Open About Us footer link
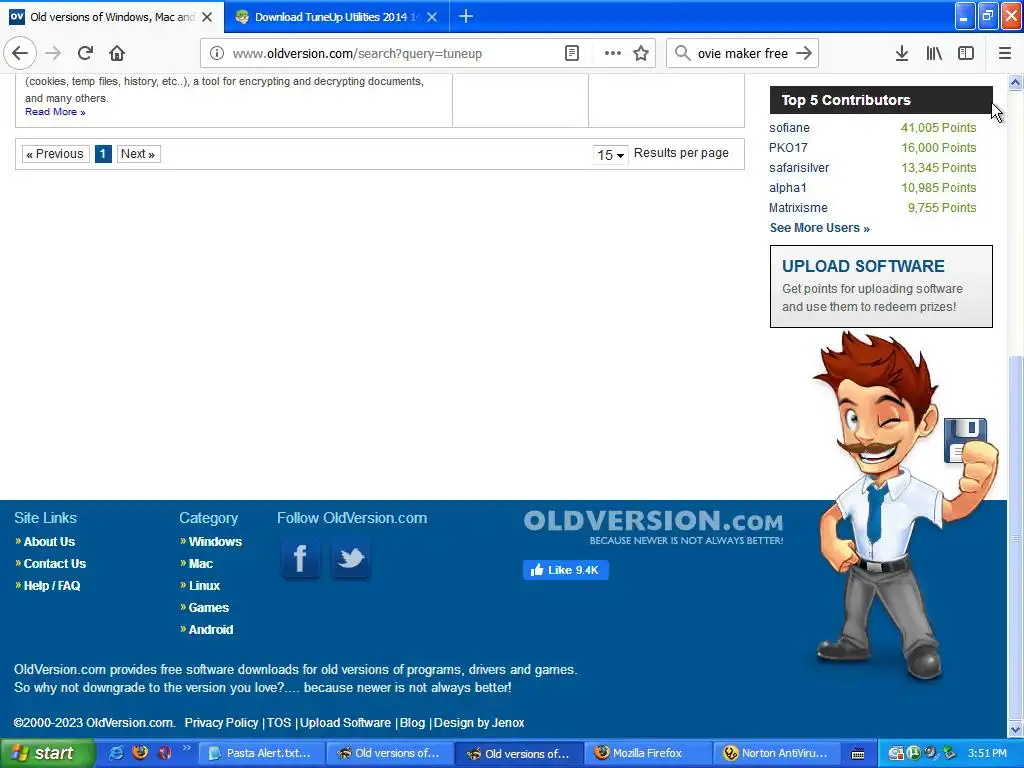This screenshot has width=1024, height=768. pyautogui.click(x=49, y=541)
